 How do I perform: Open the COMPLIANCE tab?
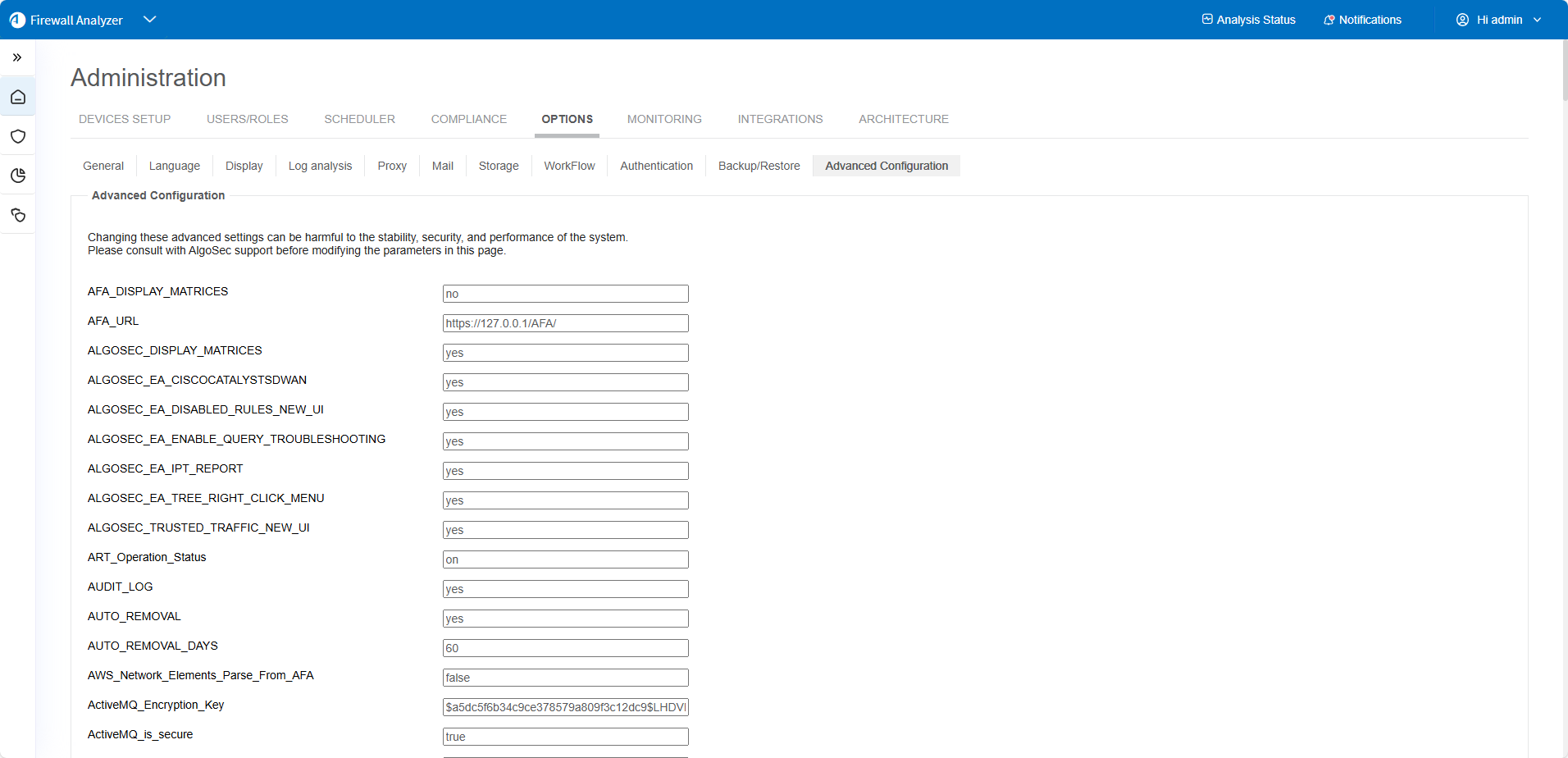click(469, 119)
